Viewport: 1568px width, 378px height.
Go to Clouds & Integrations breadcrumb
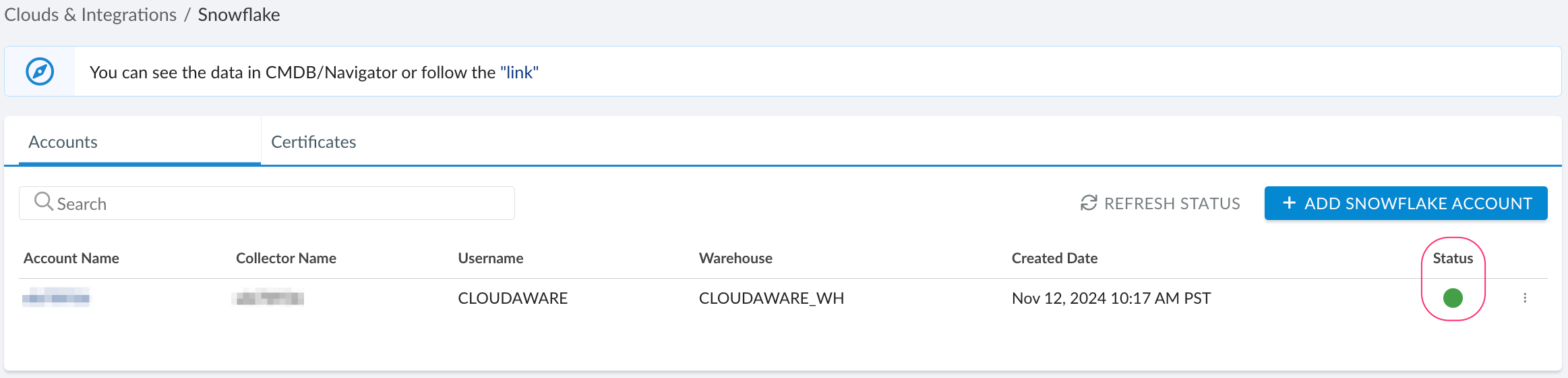click(90, 15)
